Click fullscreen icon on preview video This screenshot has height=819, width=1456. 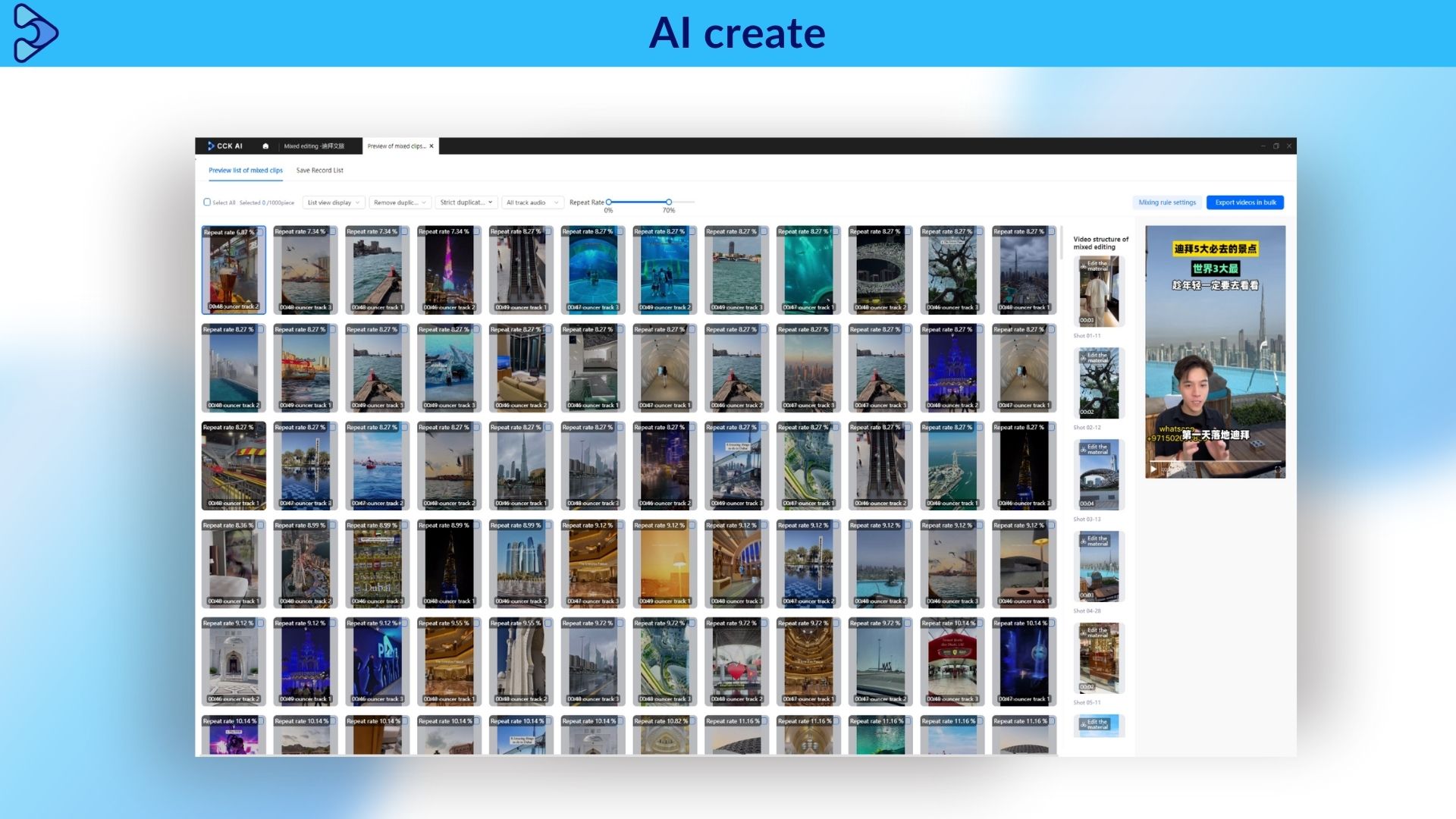(1278, 469)
